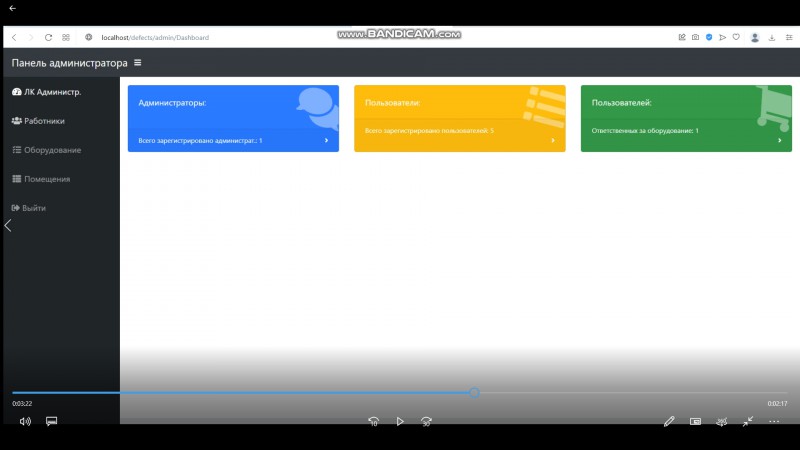Go back in the browser
This screenshot has width=800, height=450.
click(x=14, y=37)
